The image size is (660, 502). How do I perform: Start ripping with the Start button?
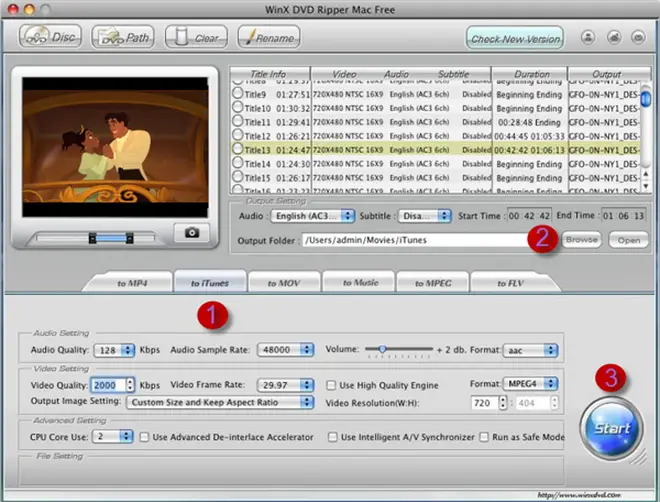(611, 428)
